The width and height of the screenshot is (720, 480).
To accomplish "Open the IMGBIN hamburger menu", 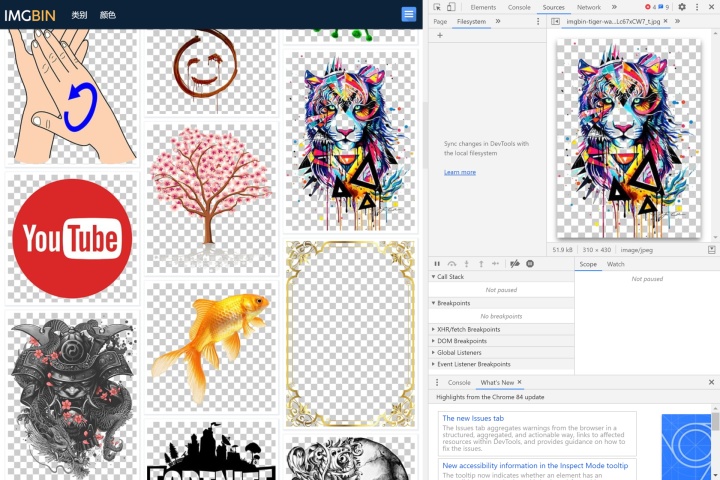I will pos(409,14).
